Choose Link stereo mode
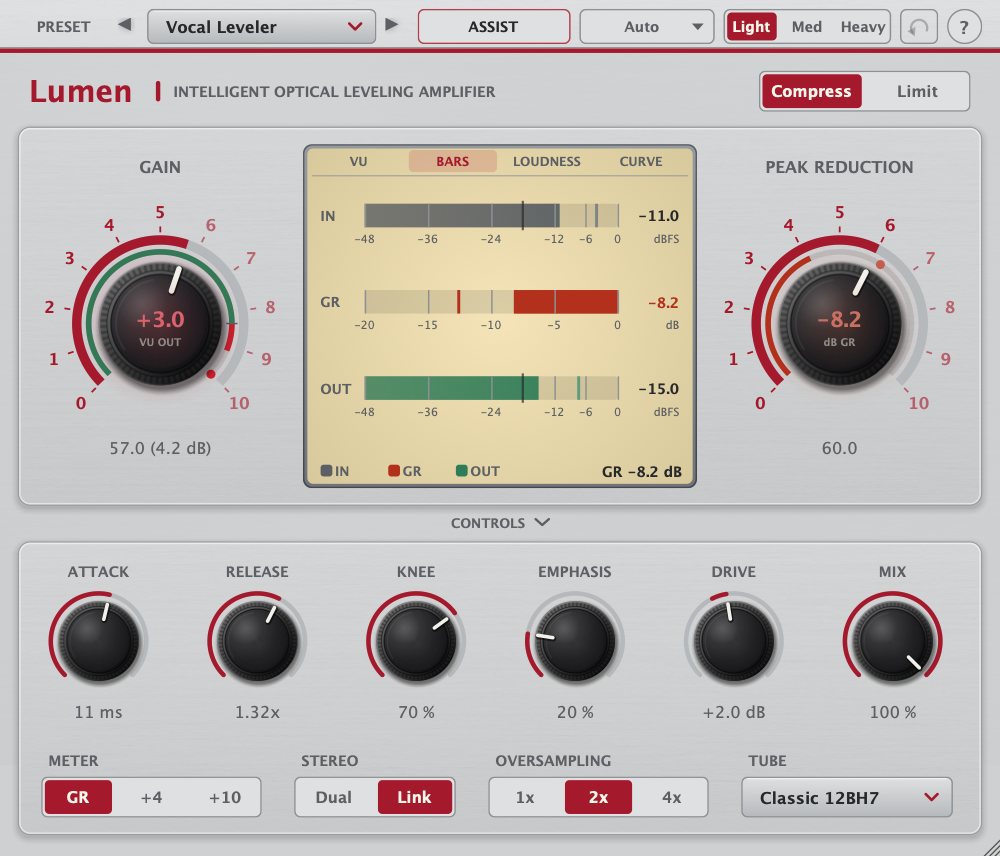The width and height of the screenshot is (1000, 856). click(415, 797)
